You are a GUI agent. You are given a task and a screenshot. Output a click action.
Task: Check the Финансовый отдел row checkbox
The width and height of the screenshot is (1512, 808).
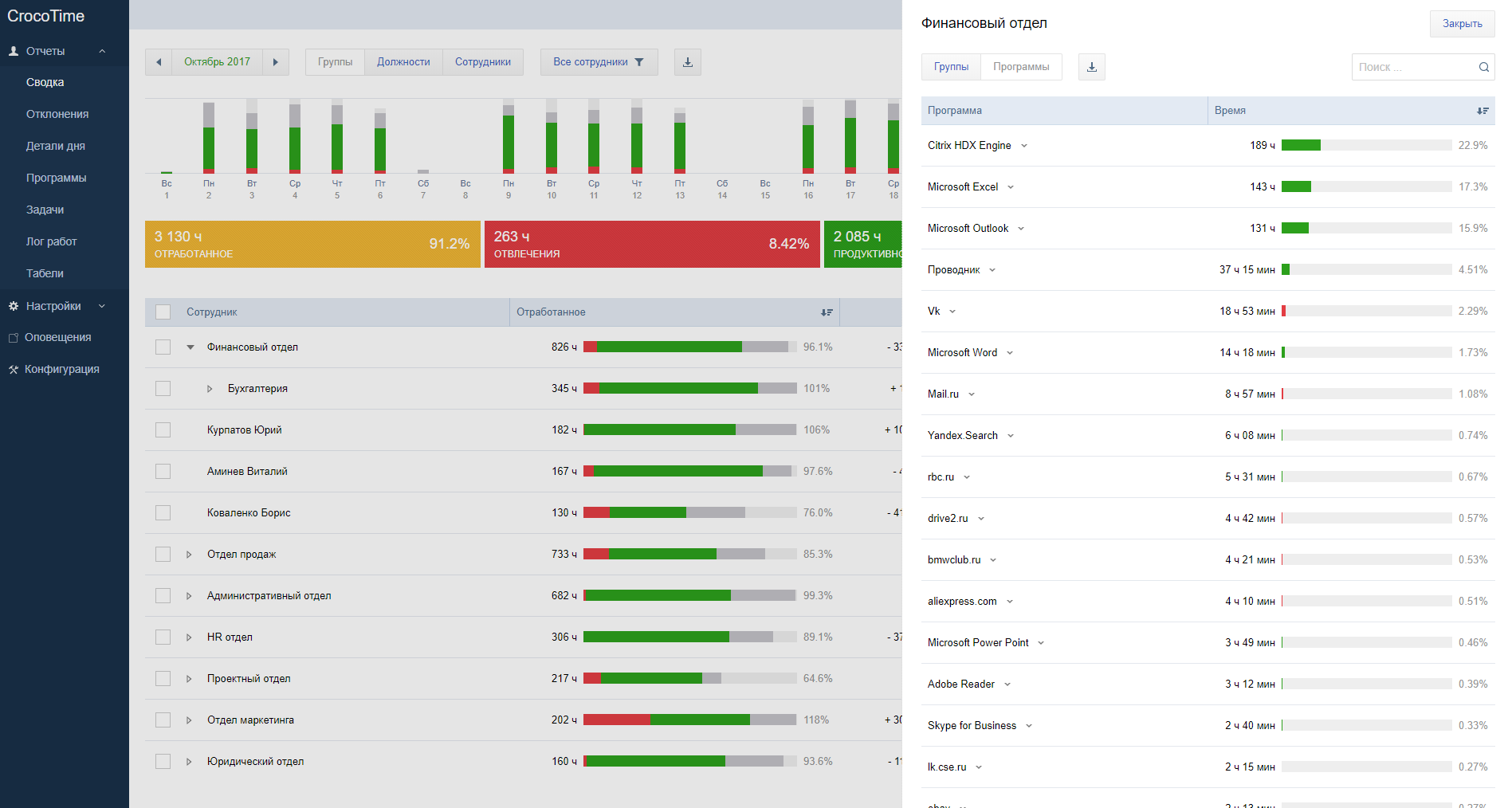163,347
